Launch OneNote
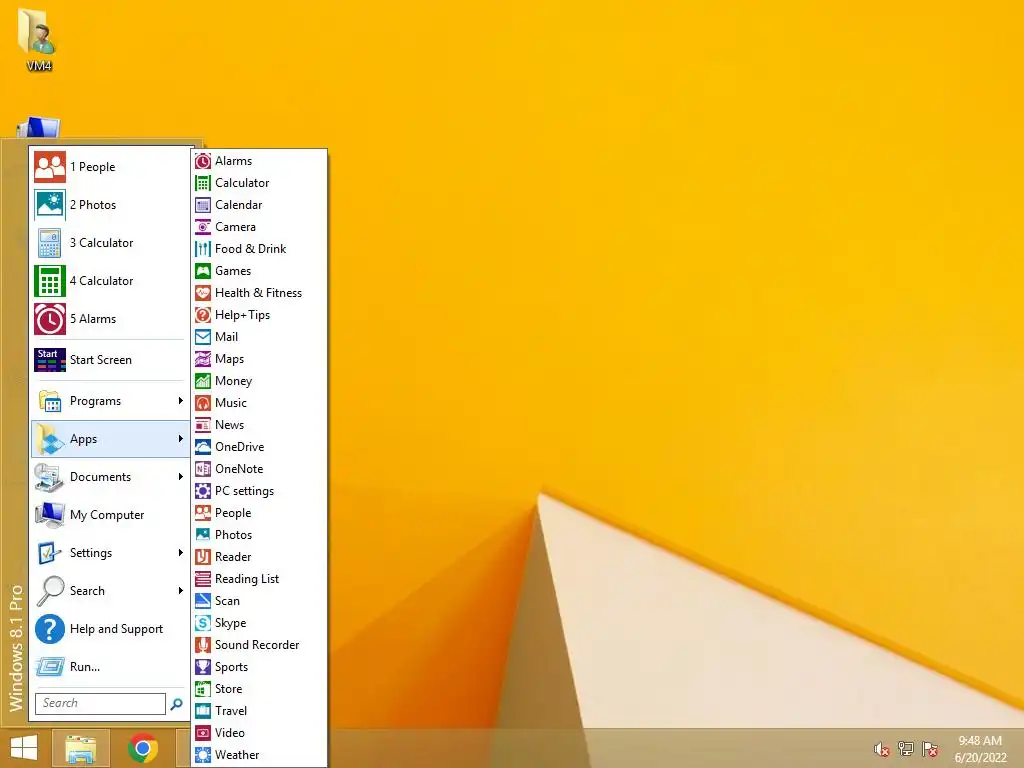The image size is (1024, 768). 259,469
